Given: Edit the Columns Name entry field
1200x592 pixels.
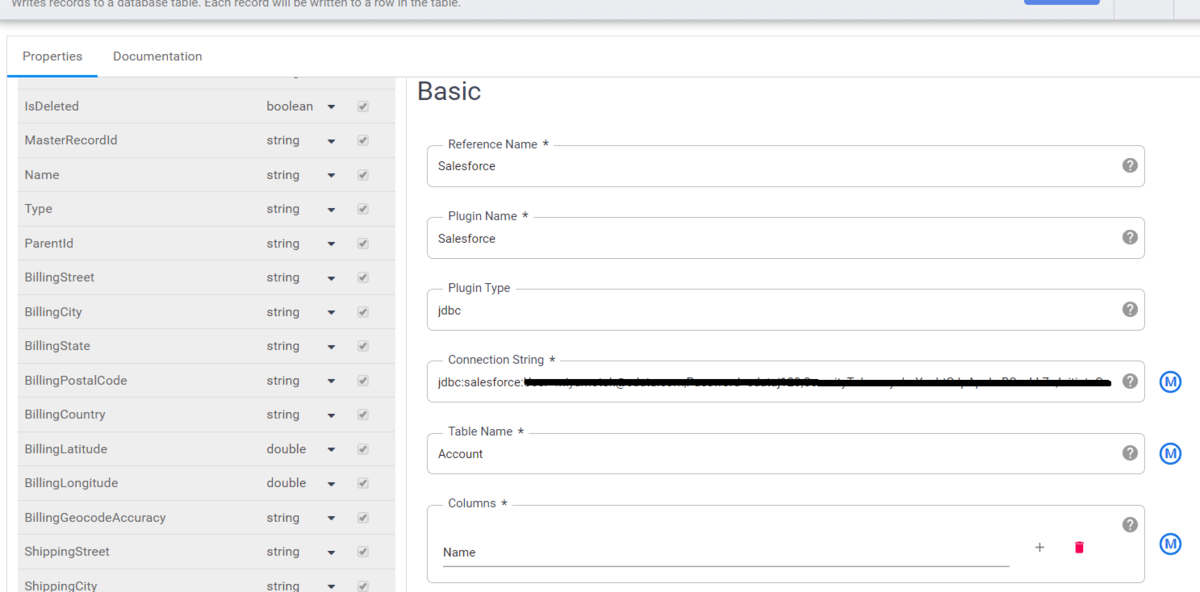Looking at the screenshot, I should coord(726,552).
